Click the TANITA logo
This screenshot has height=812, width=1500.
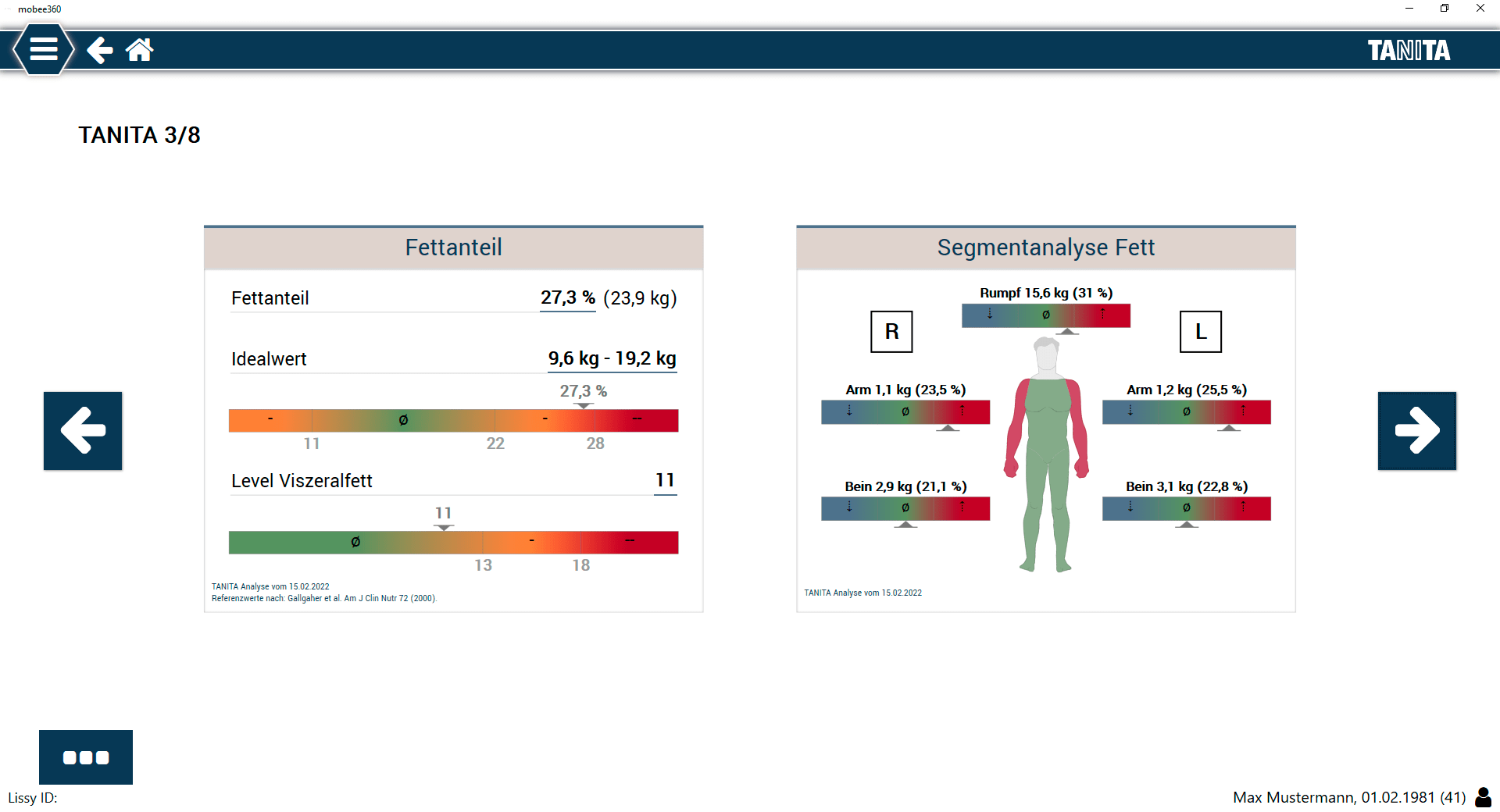click(x=1408, y=51)
